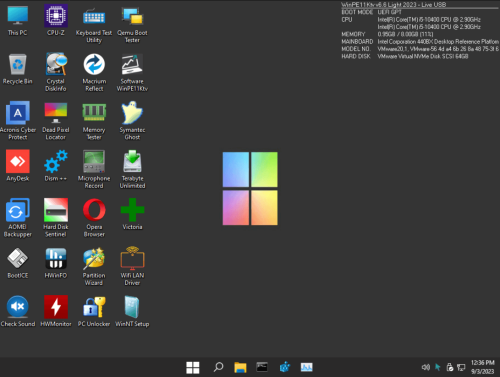
Task: Click the taskbar clock and date
Action: click(x=482, y=367)
